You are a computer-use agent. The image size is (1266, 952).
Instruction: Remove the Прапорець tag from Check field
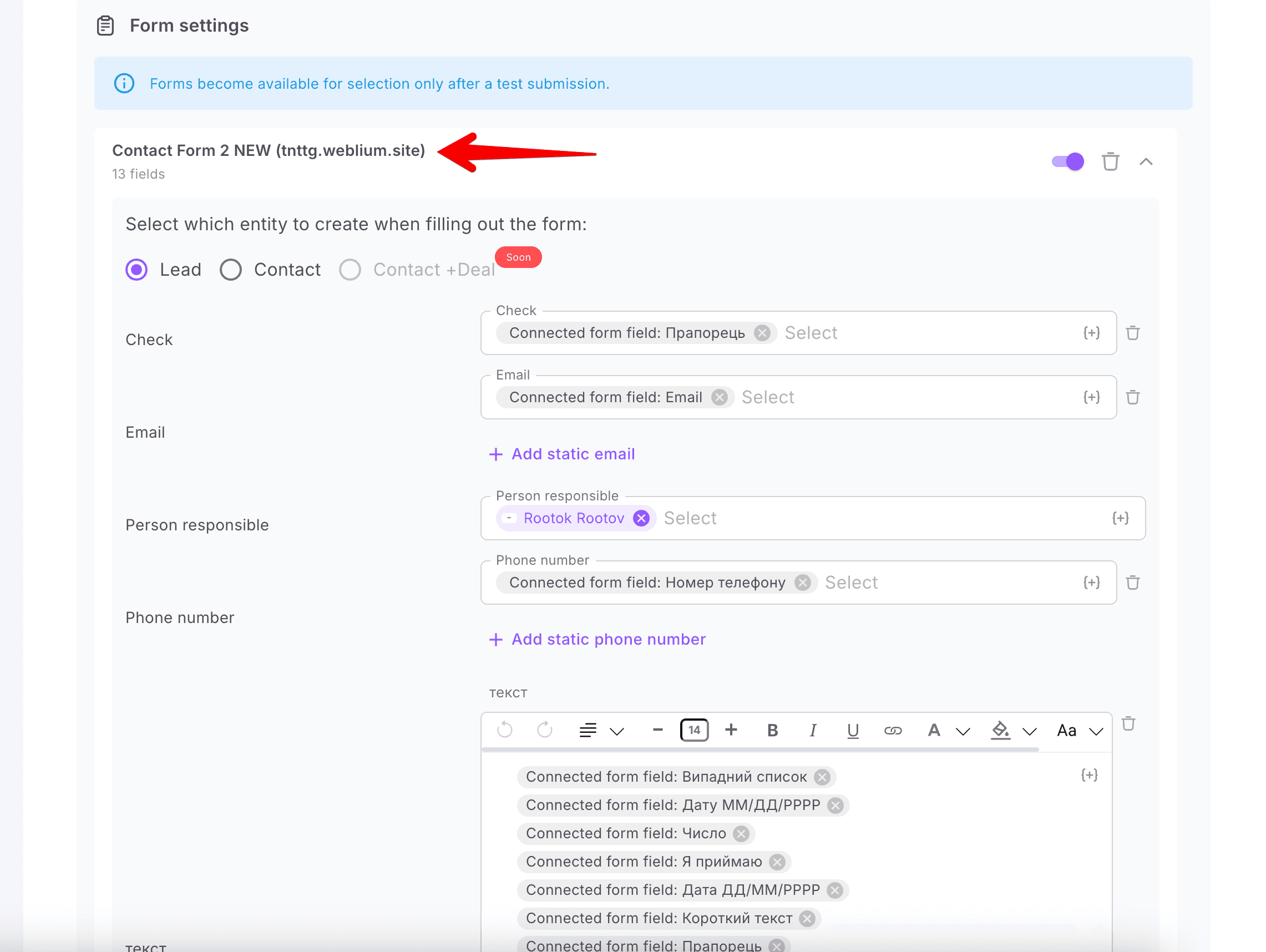[762, 333]
